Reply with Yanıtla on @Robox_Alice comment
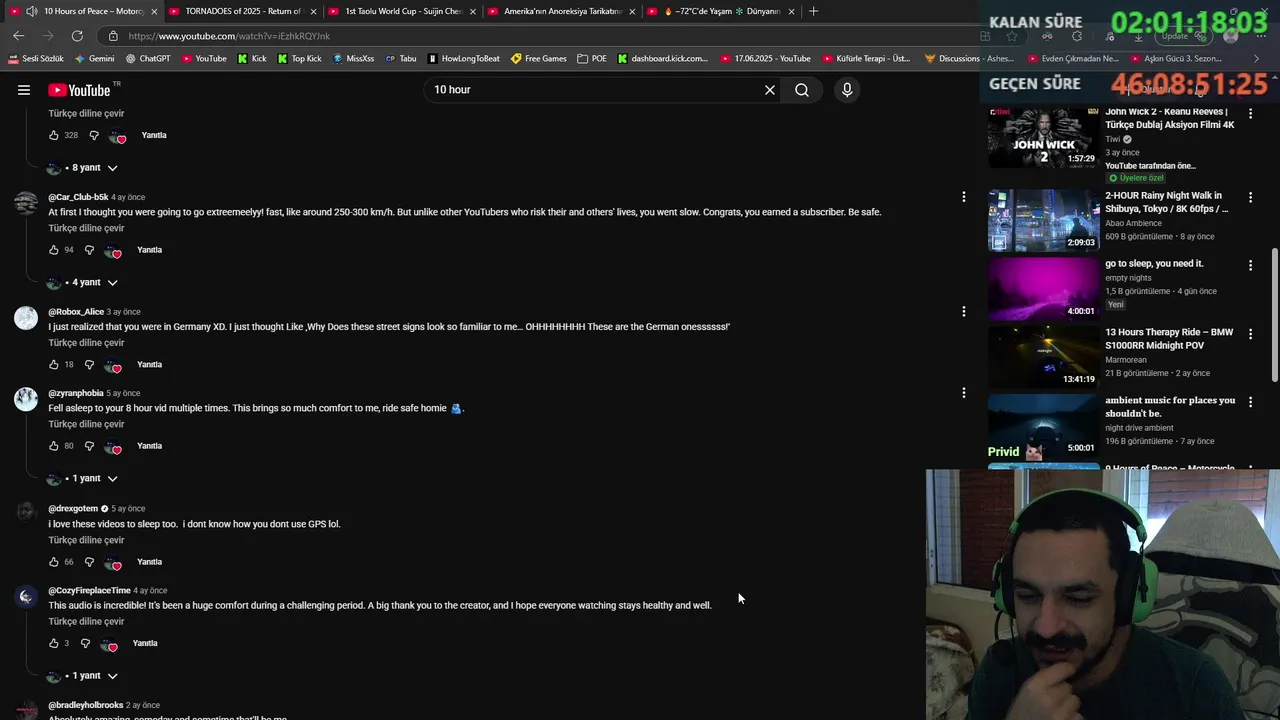Image resolution: width=1280 pixels, height=720 pixels. 149,365
